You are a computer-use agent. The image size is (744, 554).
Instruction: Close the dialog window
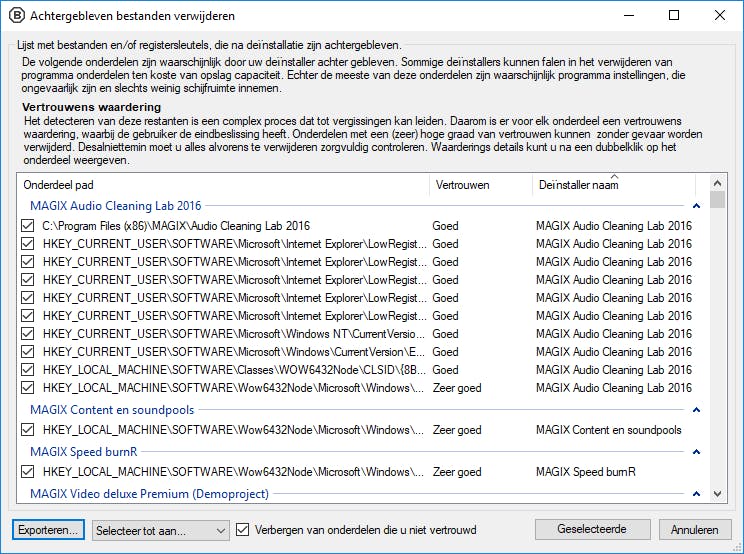click(x=720, y=16)
